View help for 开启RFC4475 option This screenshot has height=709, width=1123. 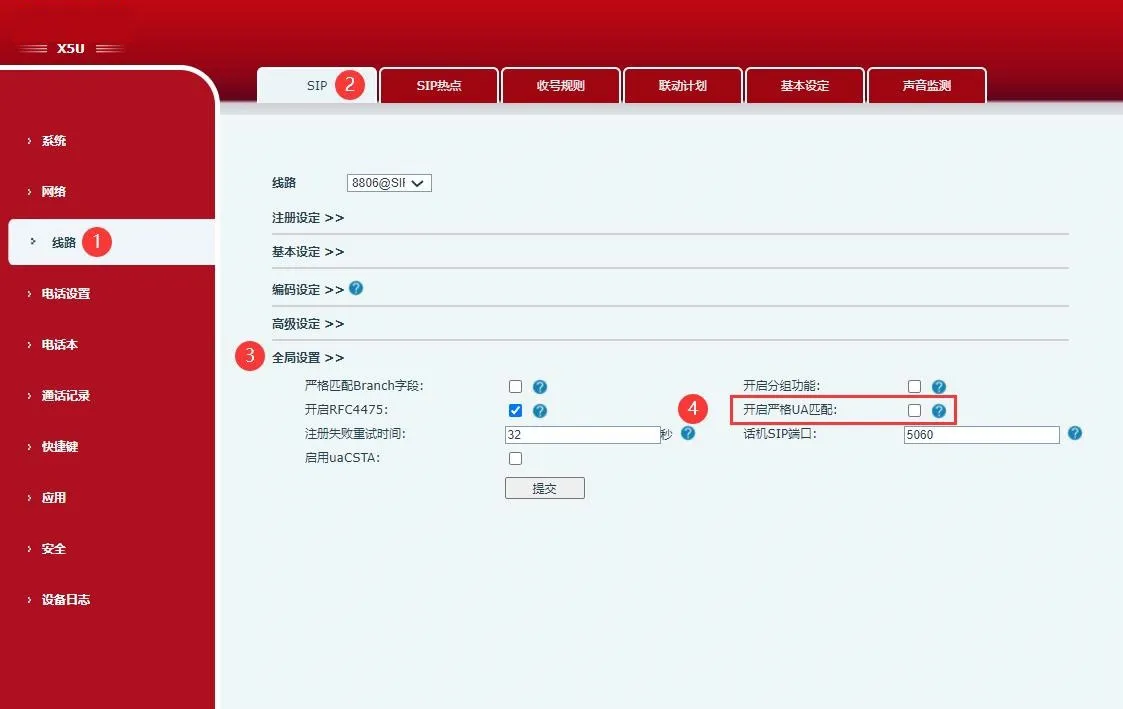[x=540, y=410]
